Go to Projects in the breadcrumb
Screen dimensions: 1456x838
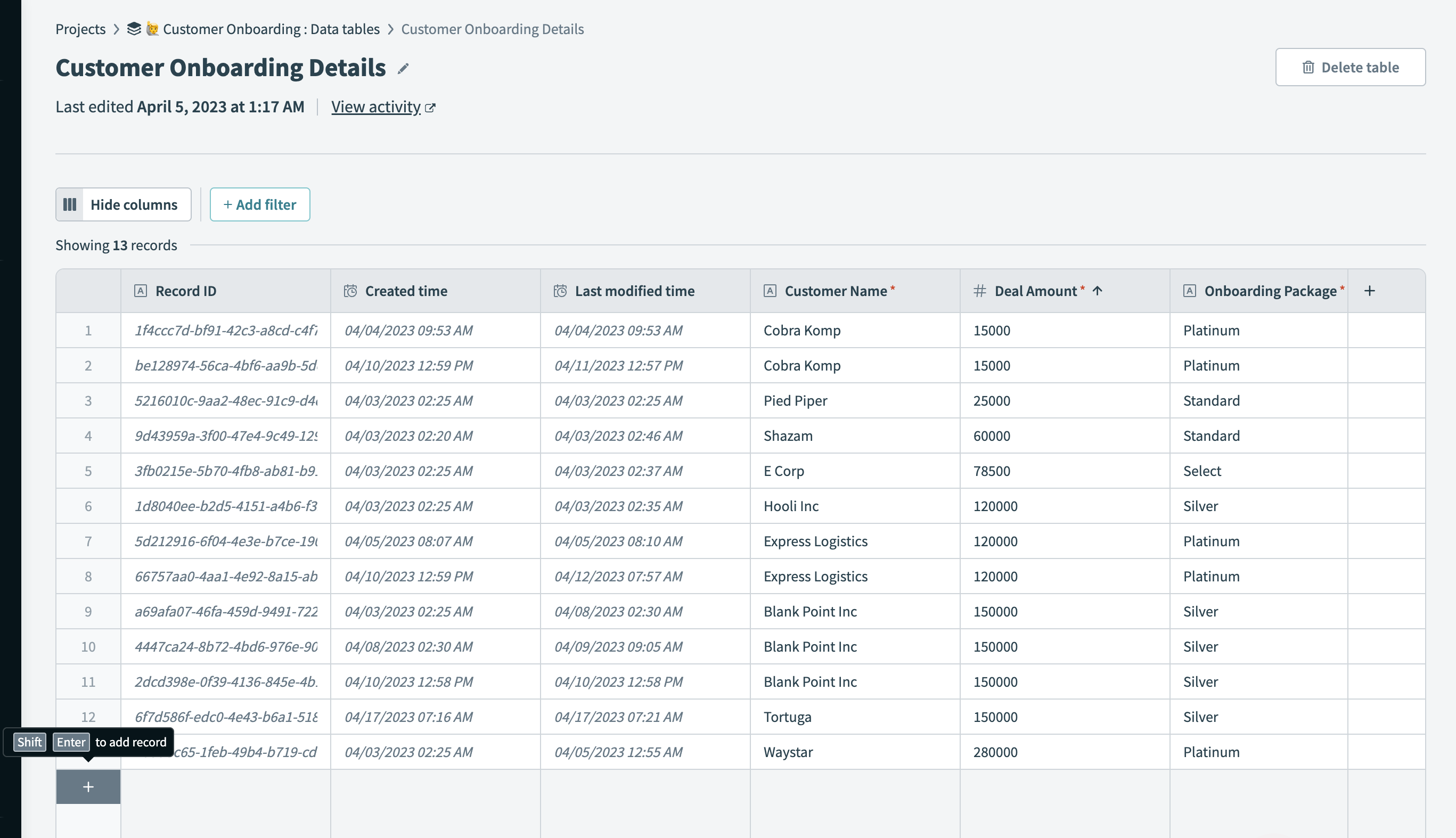(80, 29)
